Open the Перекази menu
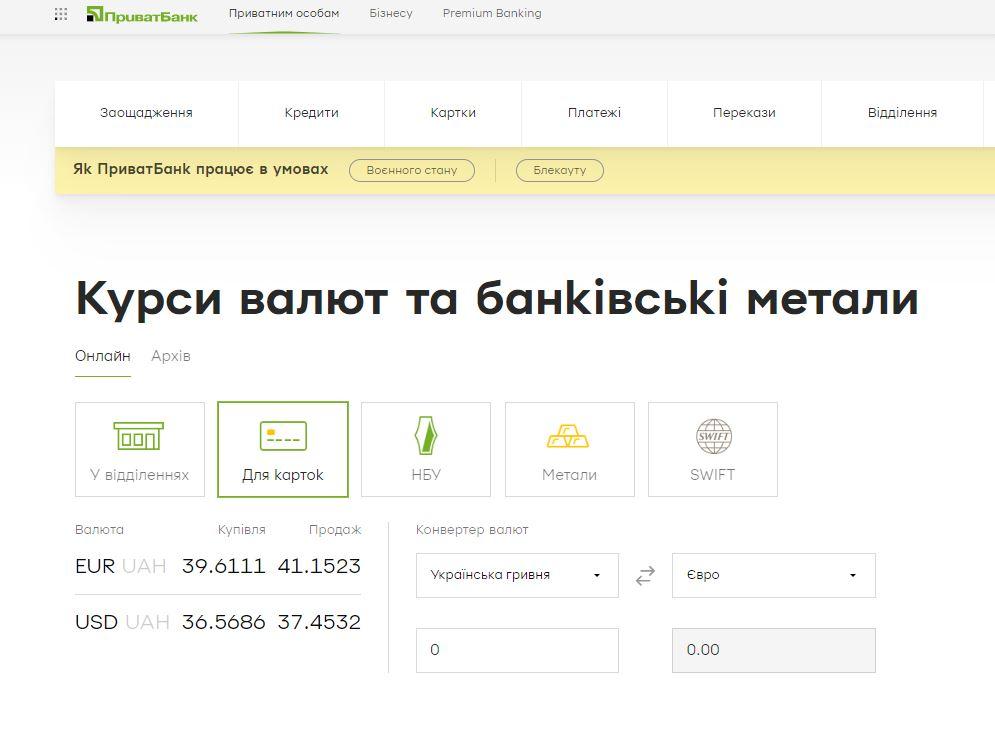The height and width of the screenshot is (745, 995). 744,113
